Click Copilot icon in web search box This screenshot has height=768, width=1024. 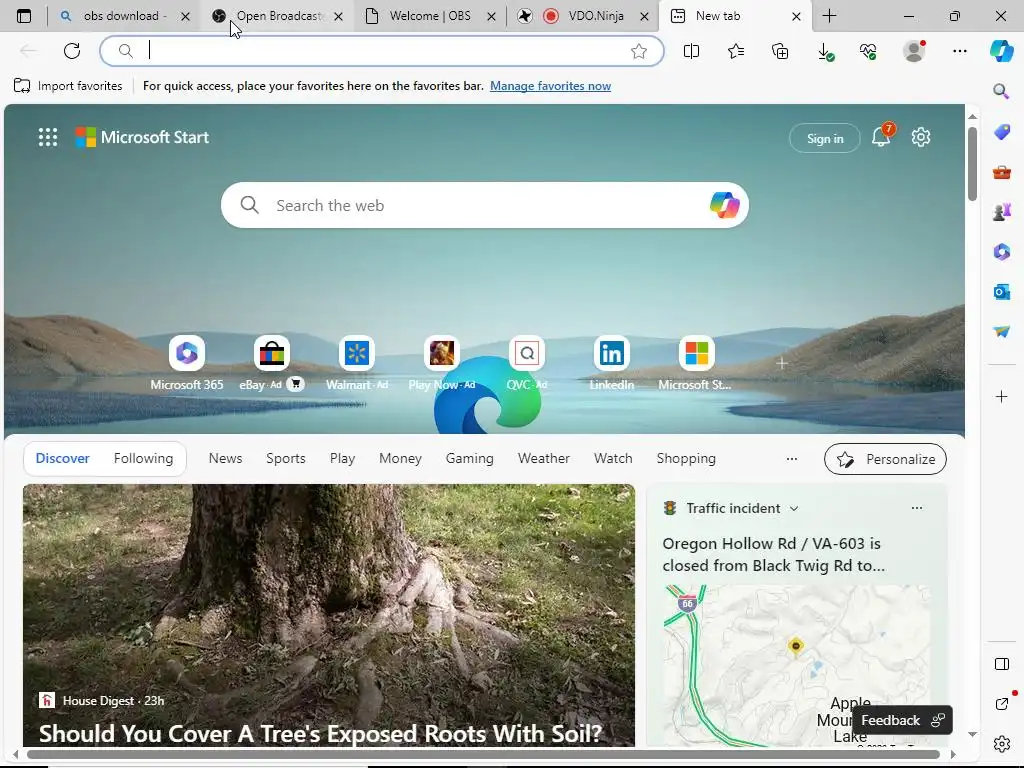pos(724,205)
